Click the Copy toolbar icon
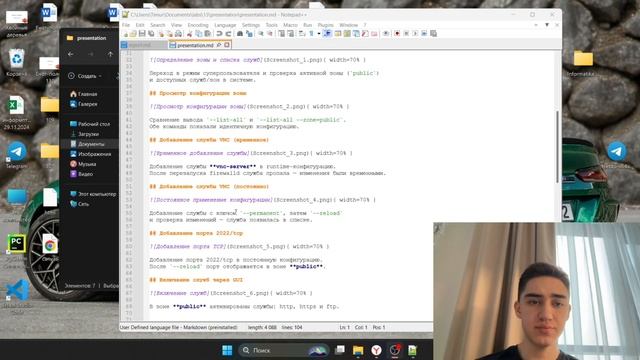The image size is (640, 360). (198, 33)
